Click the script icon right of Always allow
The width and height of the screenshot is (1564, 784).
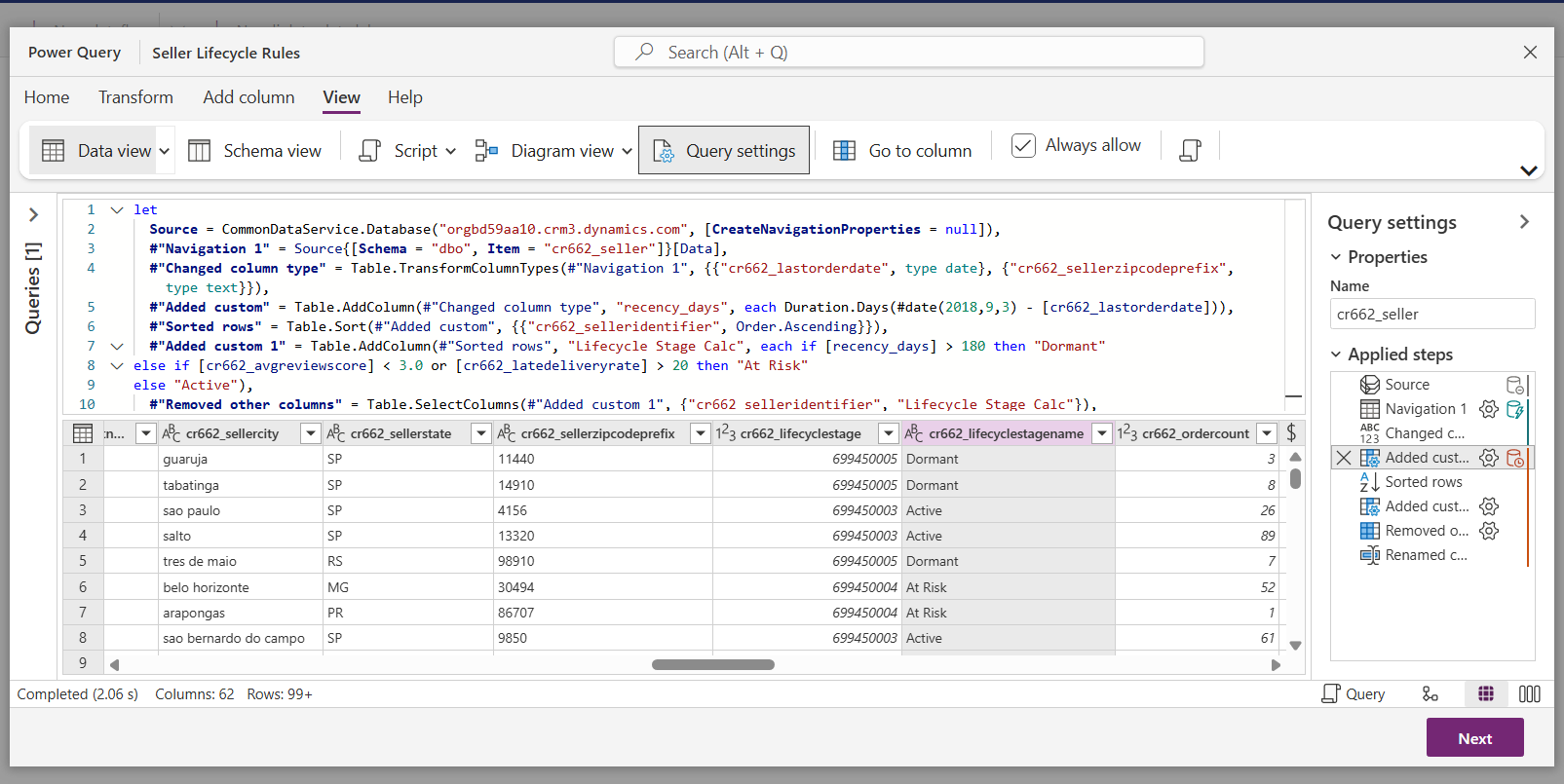click(x=1190, y=150)
